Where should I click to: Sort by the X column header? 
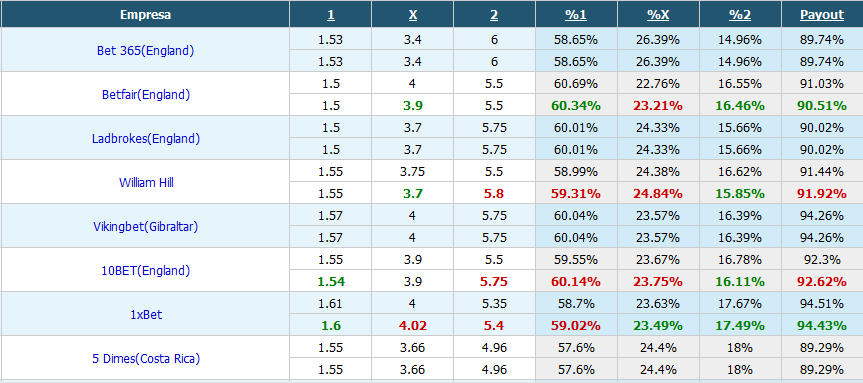pyautogui.click(x=413, y=15)
